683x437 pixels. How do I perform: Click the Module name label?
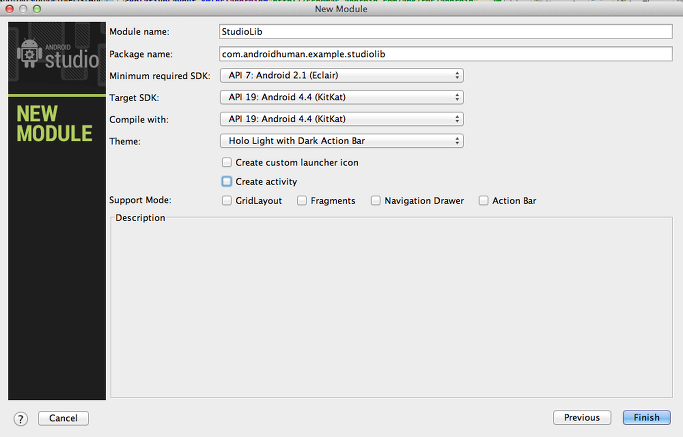[x=139, y=32]
